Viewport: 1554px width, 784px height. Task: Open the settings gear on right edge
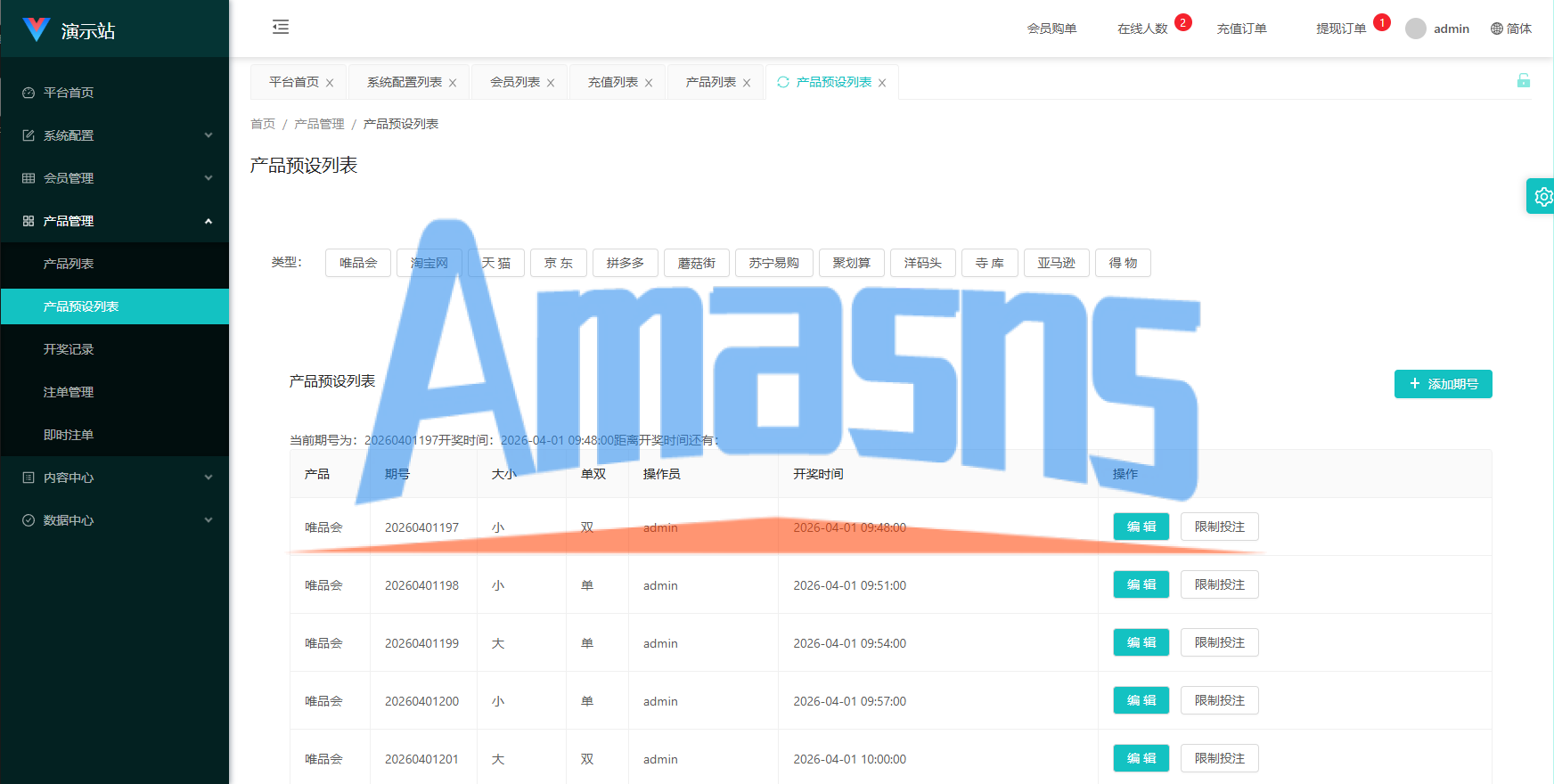(x=1542, y=196)
